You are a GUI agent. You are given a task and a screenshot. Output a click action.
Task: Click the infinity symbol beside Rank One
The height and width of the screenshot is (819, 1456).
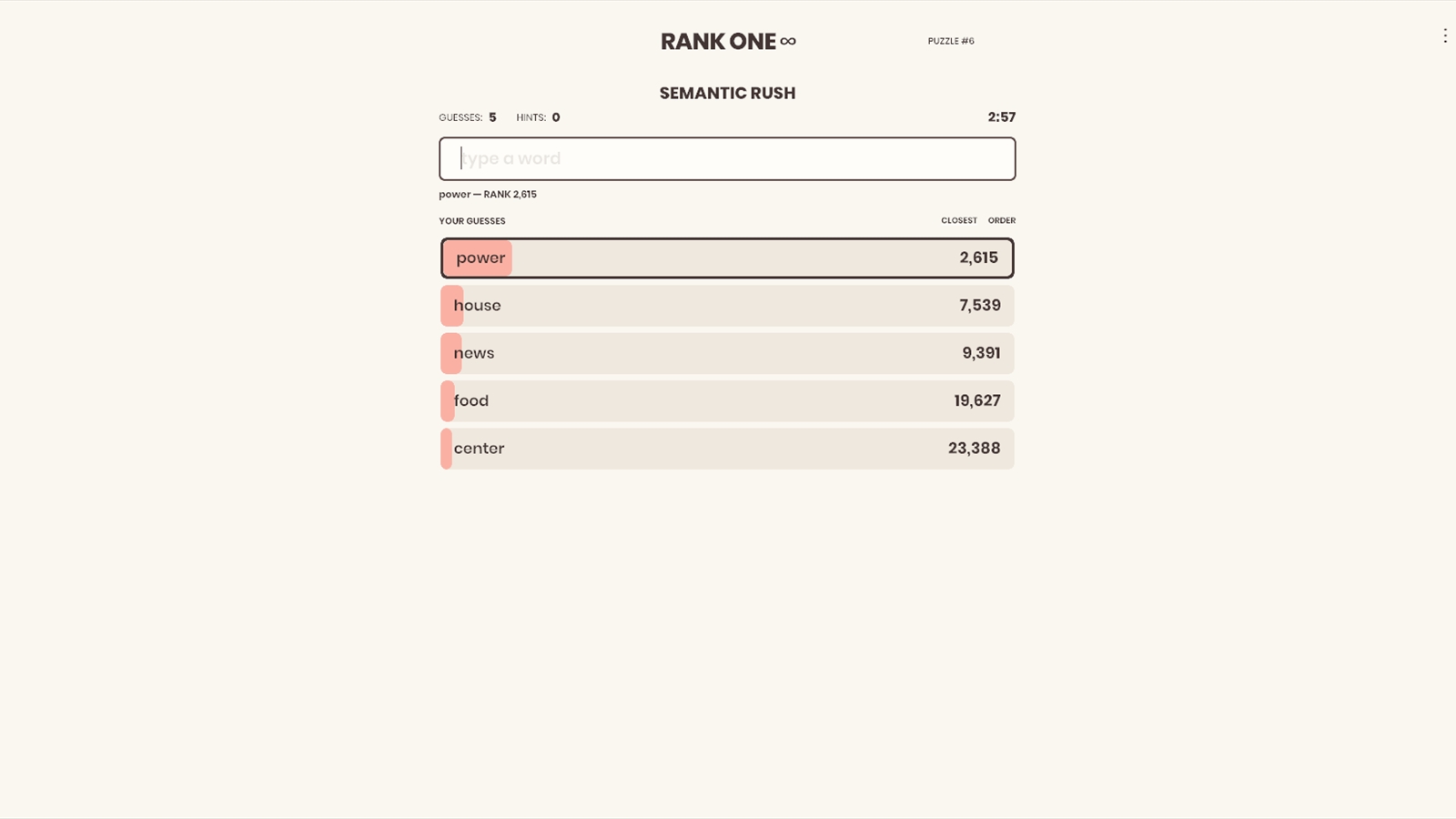(788, 41)
